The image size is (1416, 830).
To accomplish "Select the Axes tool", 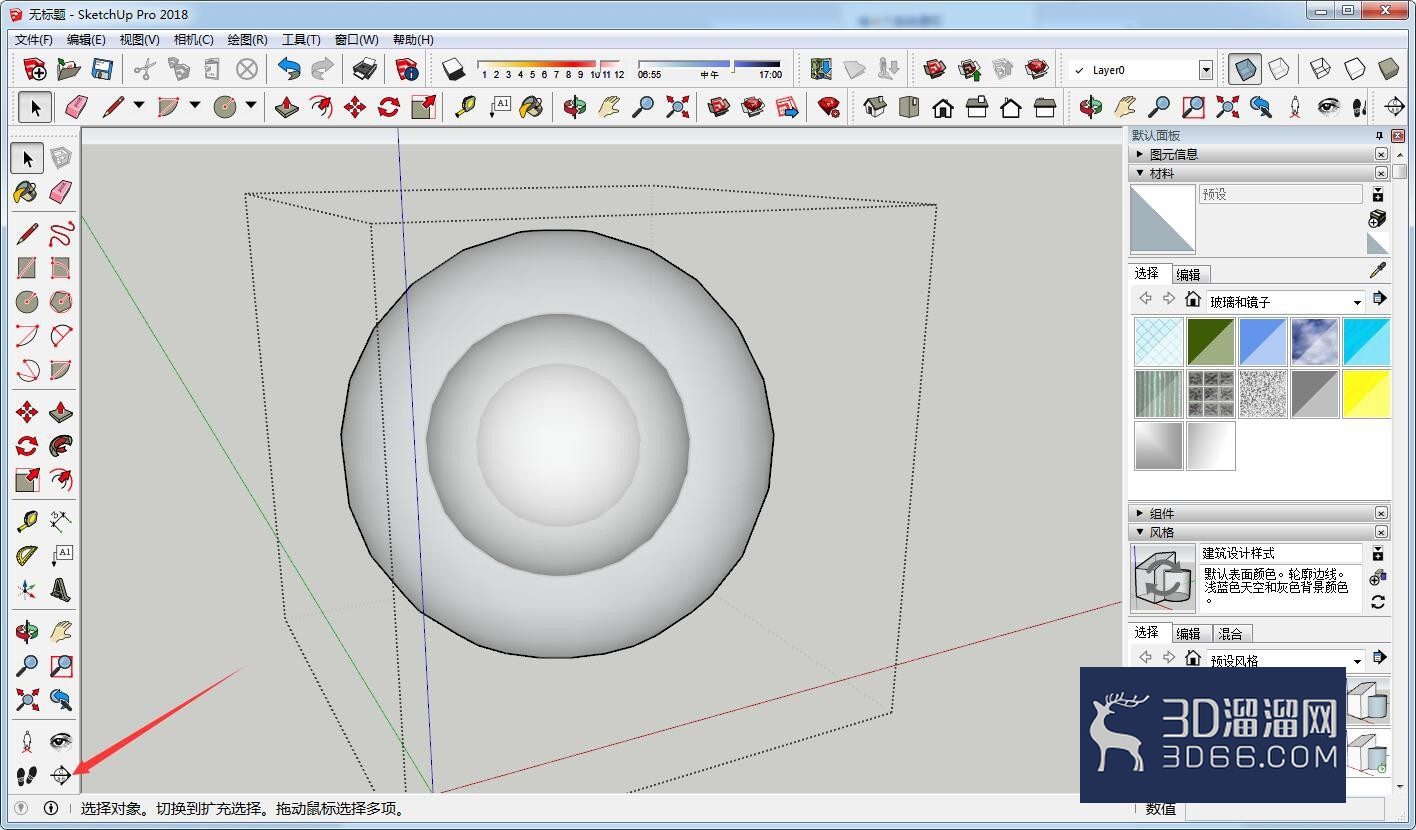I will coord(27,589).
